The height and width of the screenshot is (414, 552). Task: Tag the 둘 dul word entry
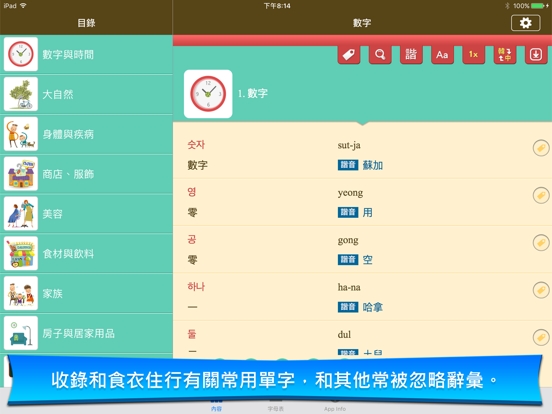pos(541,337)
